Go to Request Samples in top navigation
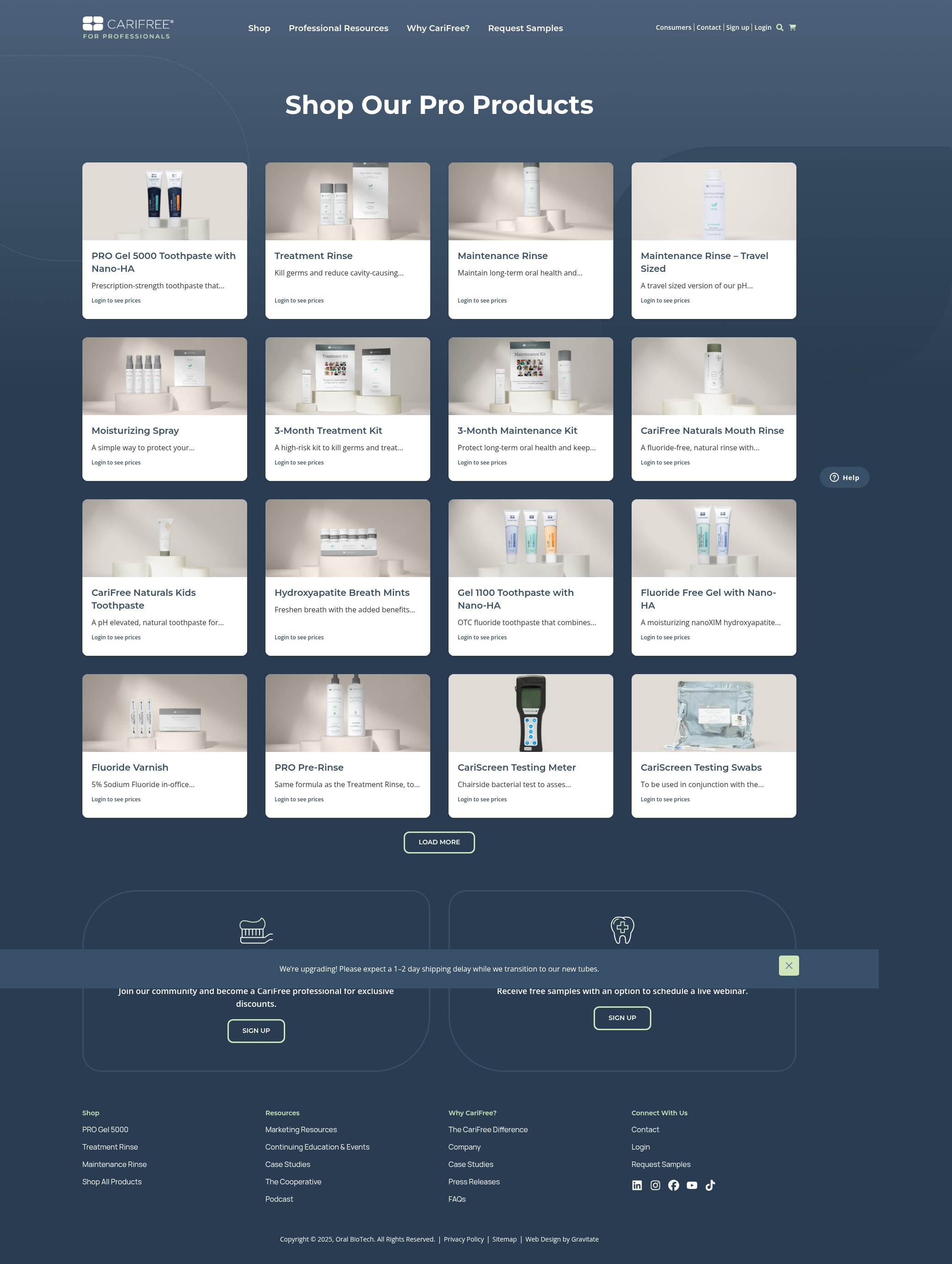Image resolution: width=952 pixels, height=1264 pixels. (525, 28)
